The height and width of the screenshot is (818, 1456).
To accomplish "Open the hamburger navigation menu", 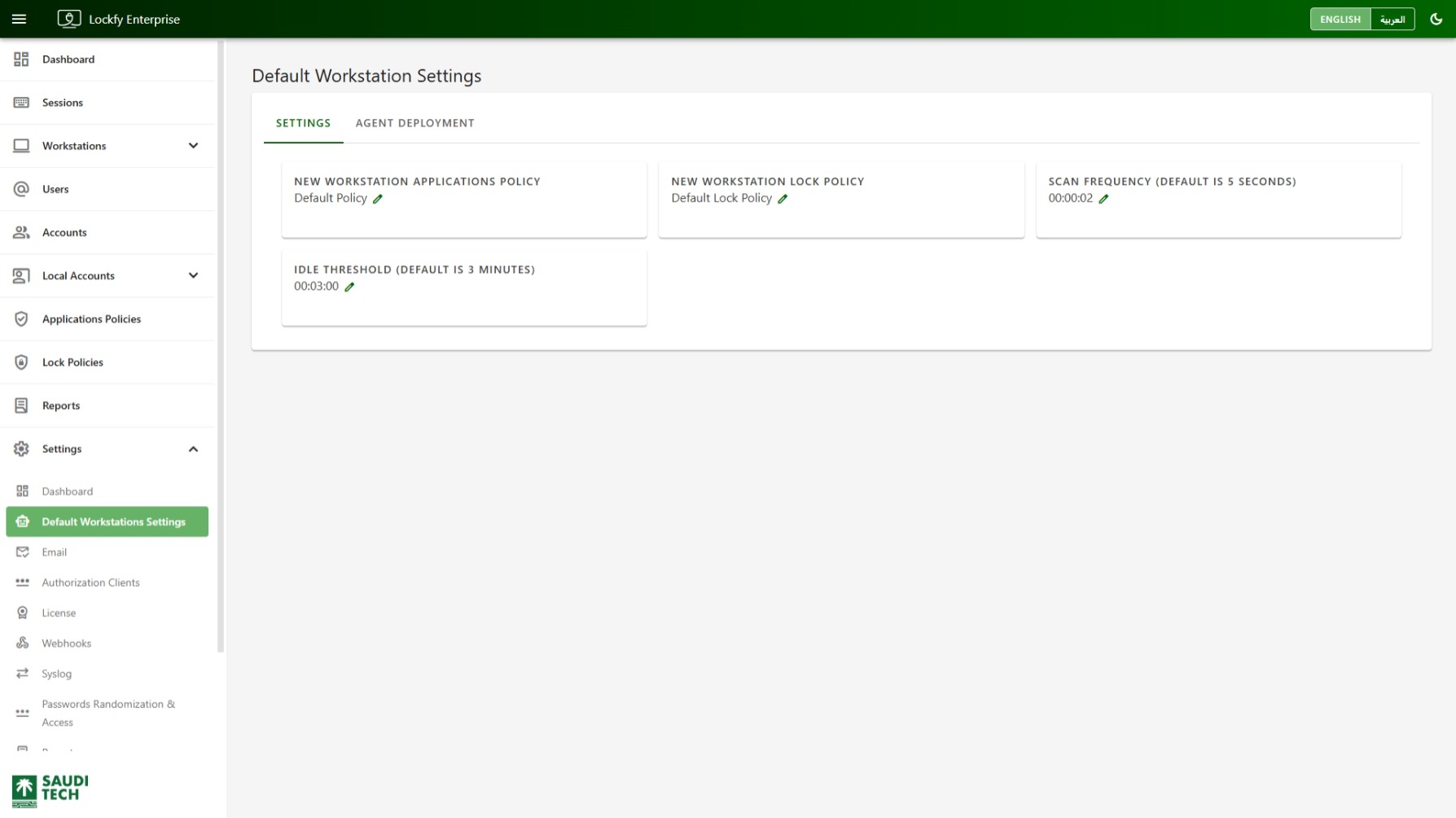I will tap(20, 19).
